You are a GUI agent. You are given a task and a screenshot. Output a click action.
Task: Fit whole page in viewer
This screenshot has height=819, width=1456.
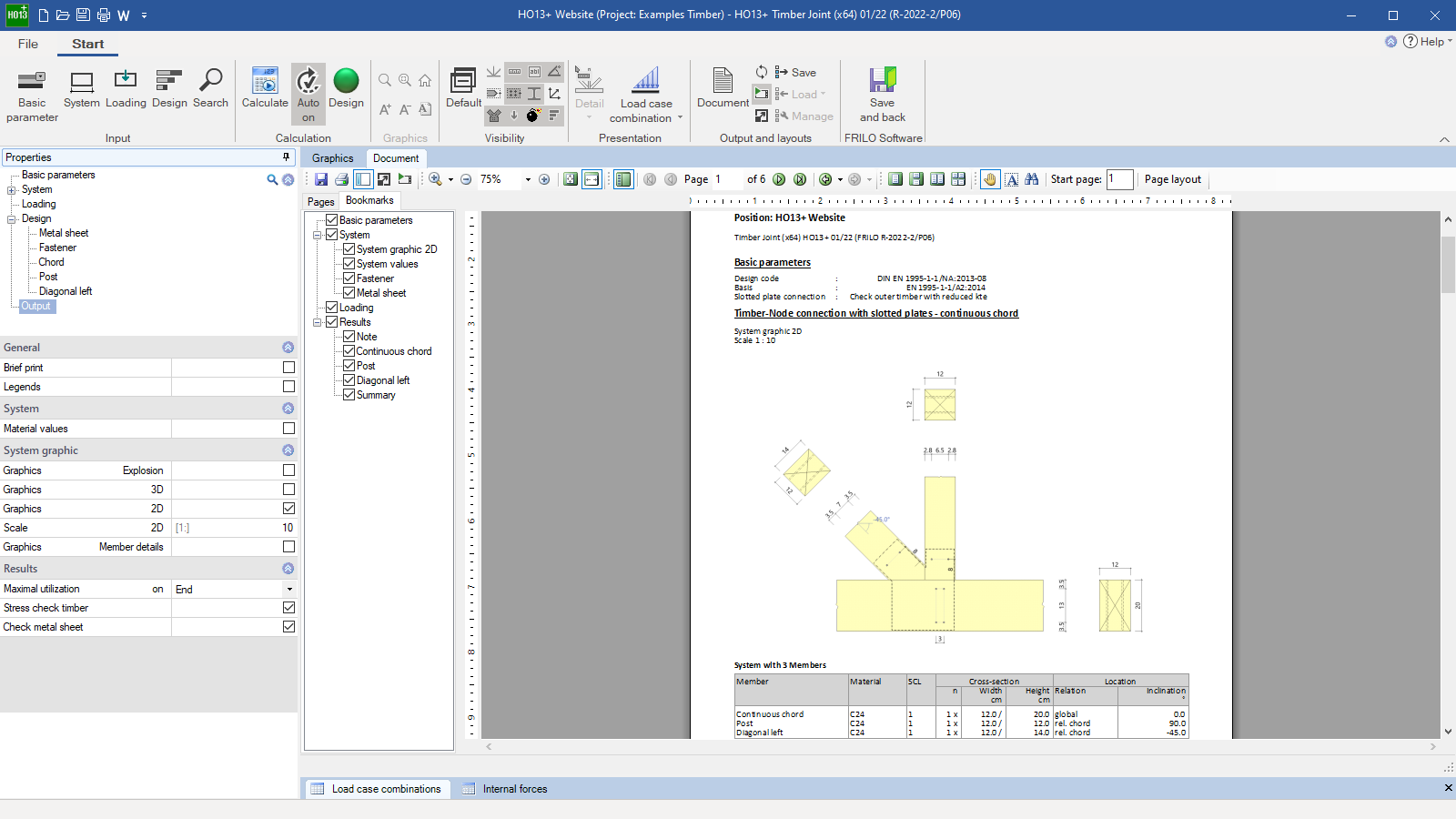click(571, 179)
